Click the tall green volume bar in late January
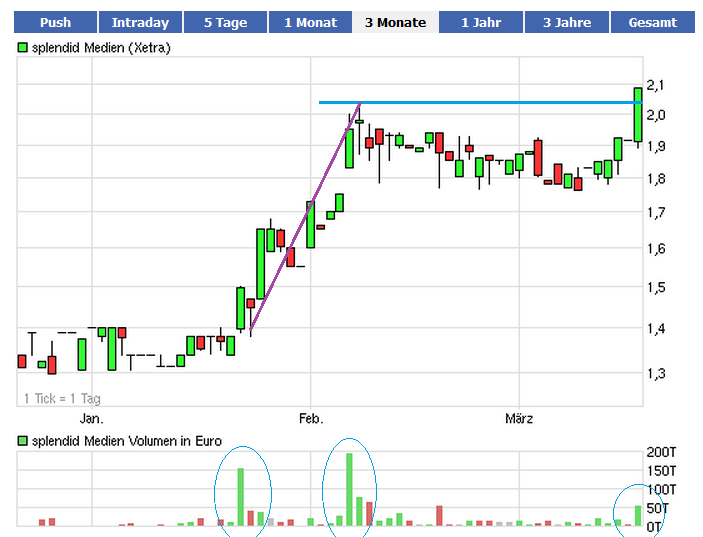The image size is (703, 537). (x=240, y=497)
